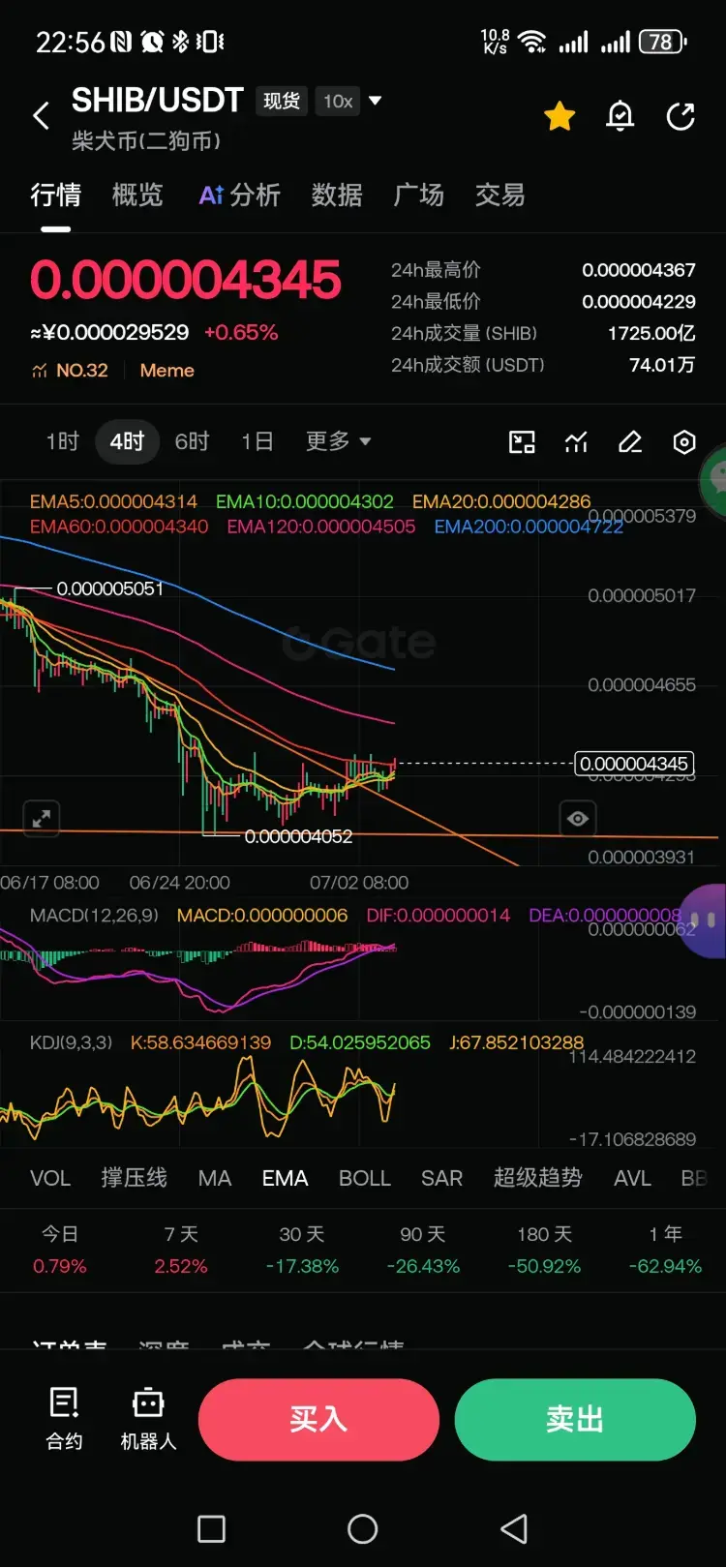
Task: Tap the 10x leverage badge
Action: [338, 101]
